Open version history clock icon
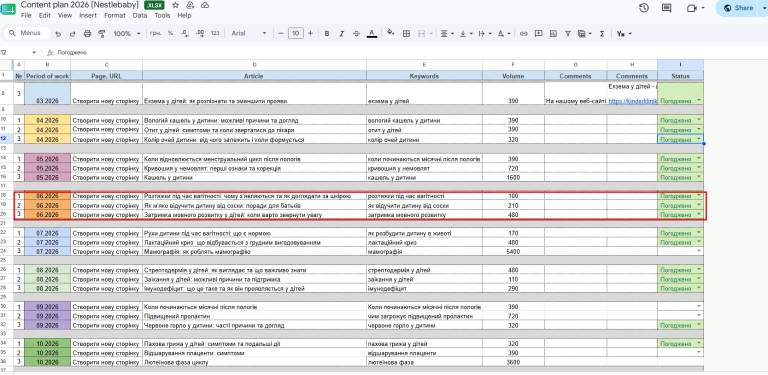 point(644,7)
